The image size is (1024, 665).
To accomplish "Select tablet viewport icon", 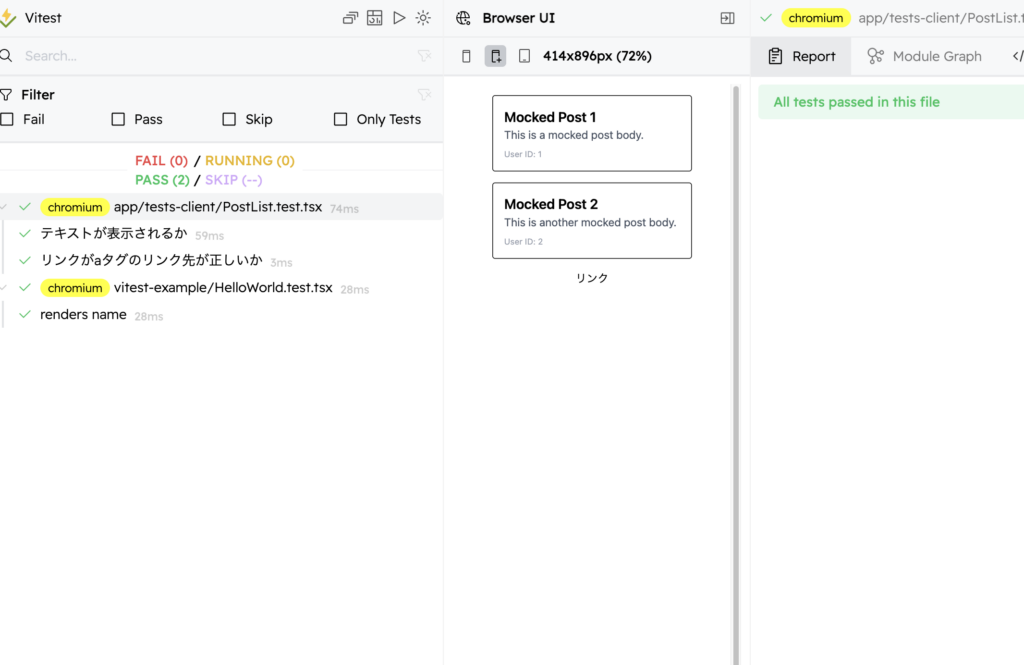I will pos(524,56).
